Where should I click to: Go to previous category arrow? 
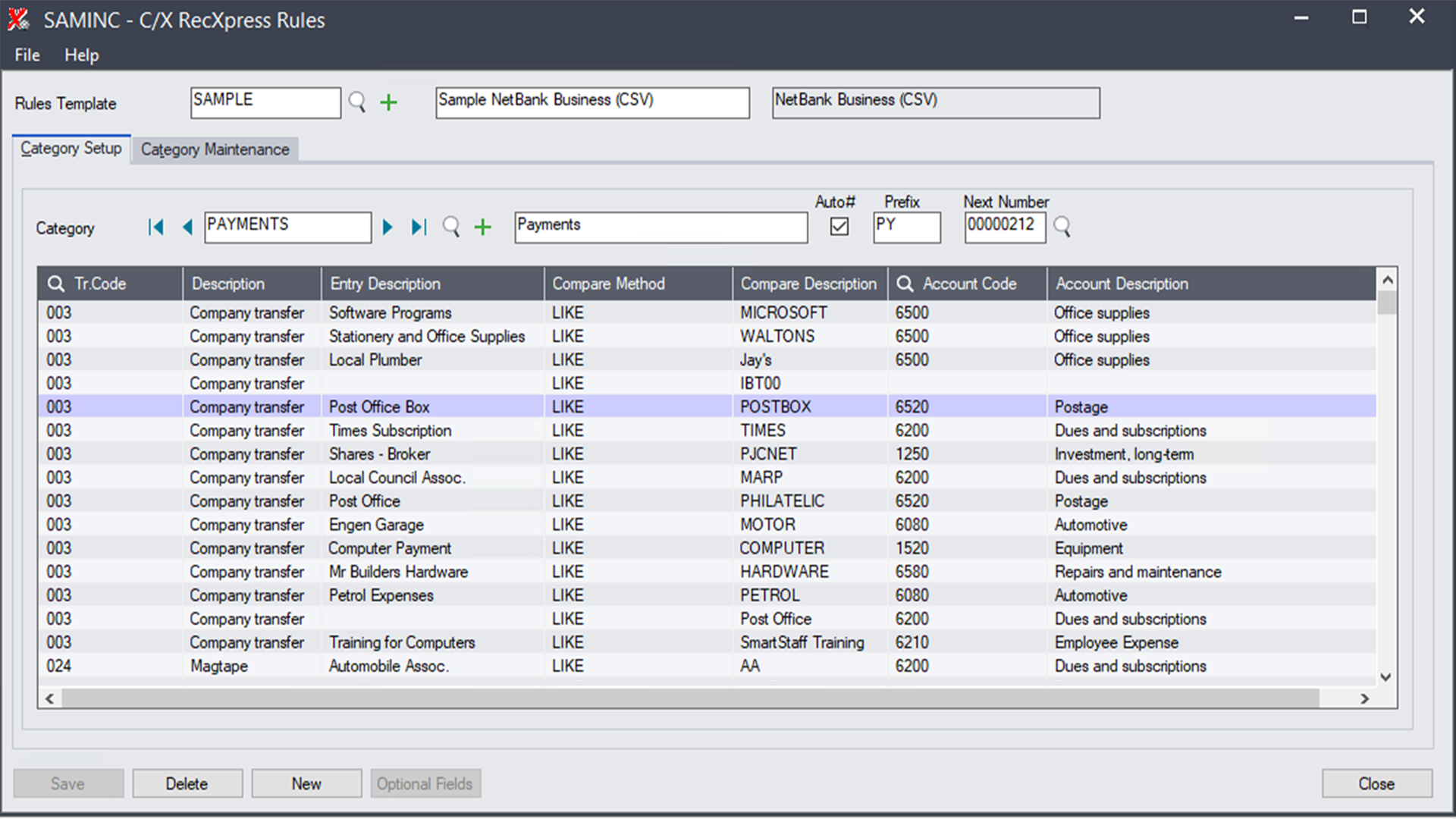[187, 227]
